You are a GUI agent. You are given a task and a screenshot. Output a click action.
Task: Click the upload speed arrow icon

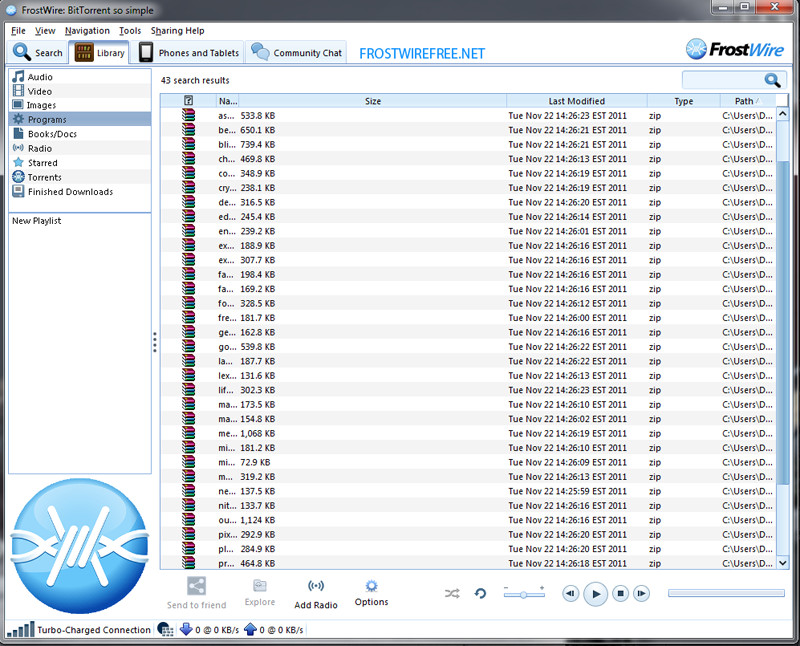click(251, 629)
